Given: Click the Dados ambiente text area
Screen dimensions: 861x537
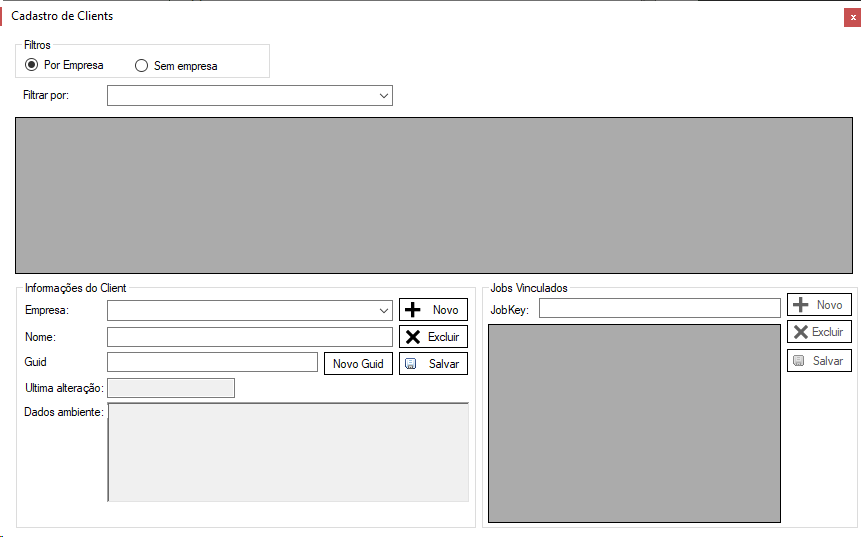Looking at the screenshot, I should tap(288, 452).
